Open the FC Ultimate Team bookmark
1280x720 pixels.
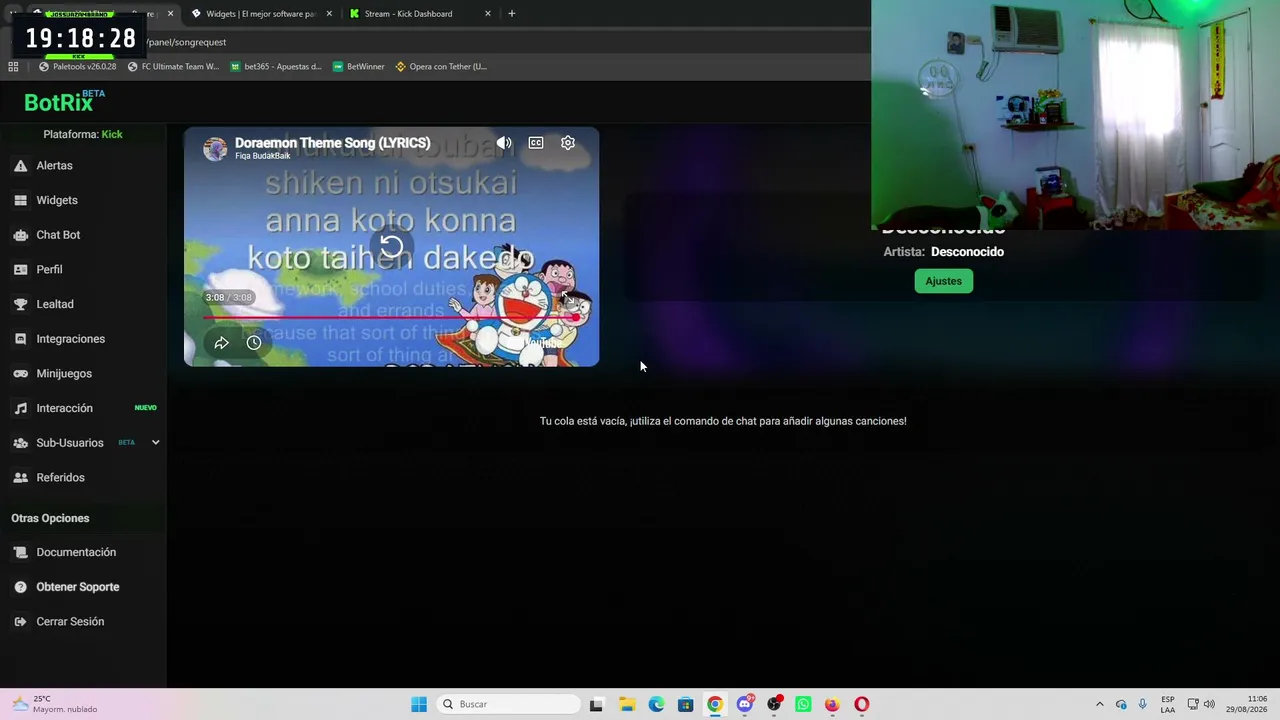point(173,67)
